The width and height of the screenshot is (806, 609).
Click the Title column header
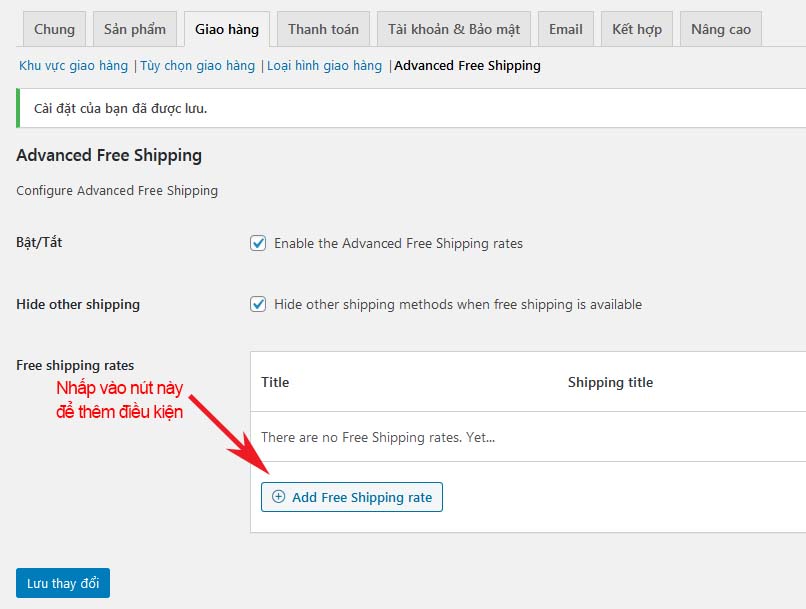(275, 382)
